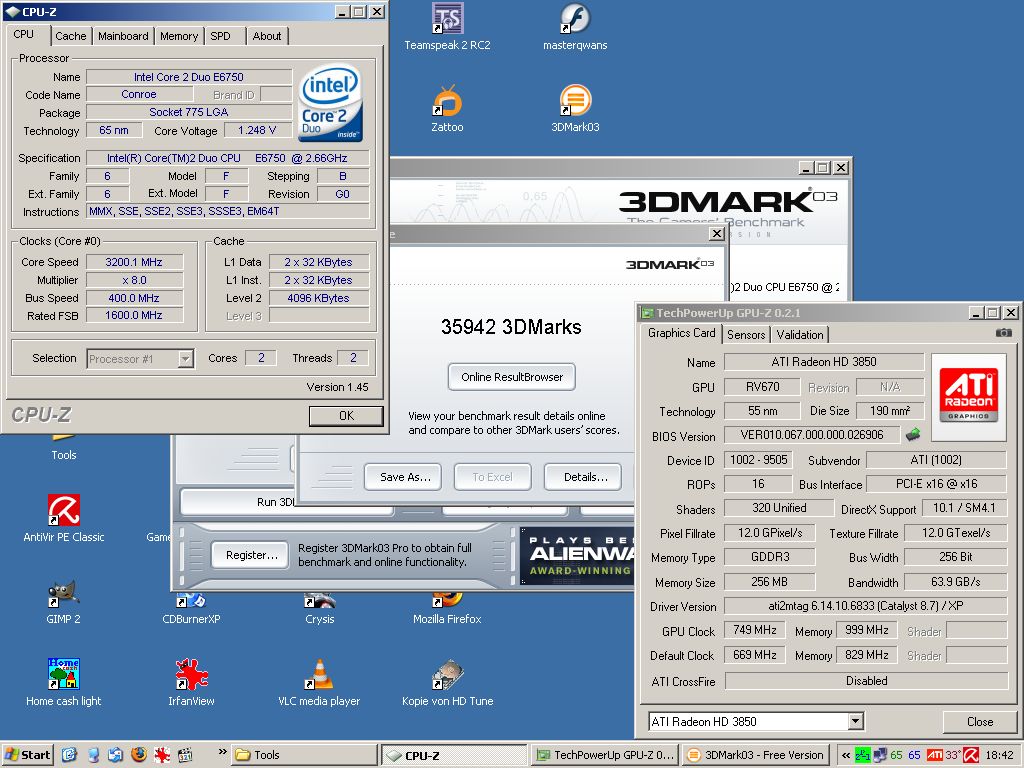Screen dimensions: 1024x768
Task: Switch to the Tools folder taskbar button
Action: pyautogui.click(x=304, y=755)
